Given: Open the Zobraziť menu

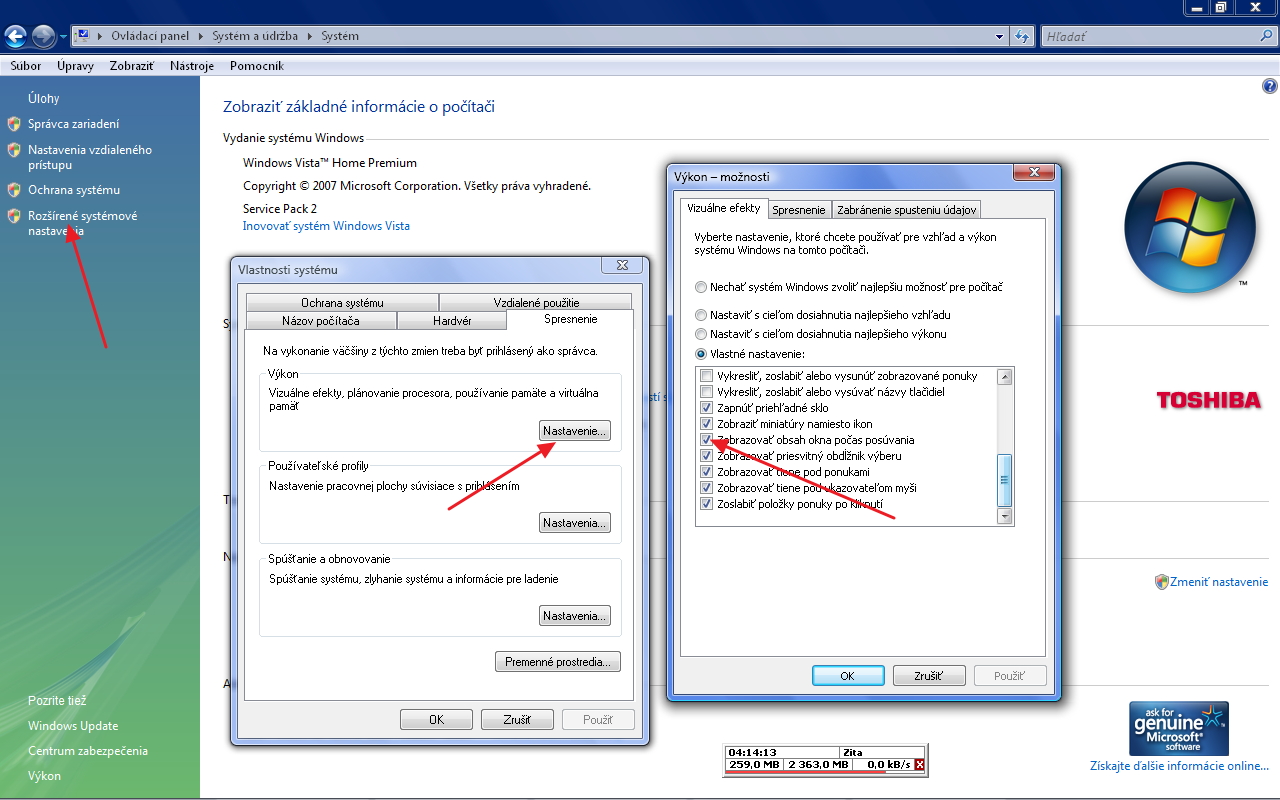Looking at the screenshot, I should click(132, 66).
